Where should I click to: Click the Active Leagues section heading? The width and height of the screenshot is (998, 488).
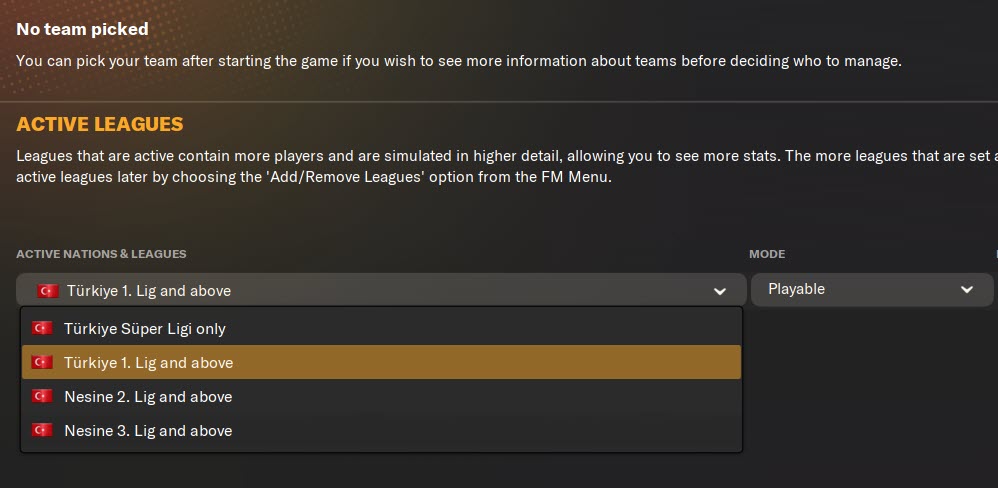(100, 125)
